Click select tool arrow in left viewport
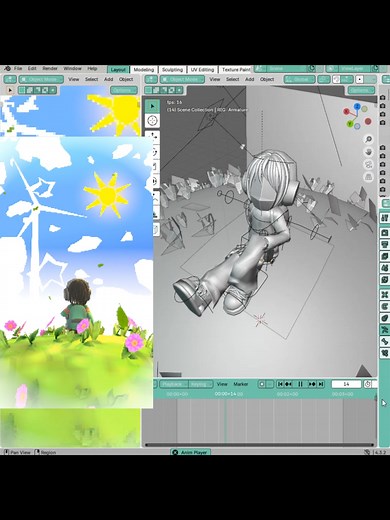Image resolution: width=390 pixels, height=520 pixels. [10, 90]
